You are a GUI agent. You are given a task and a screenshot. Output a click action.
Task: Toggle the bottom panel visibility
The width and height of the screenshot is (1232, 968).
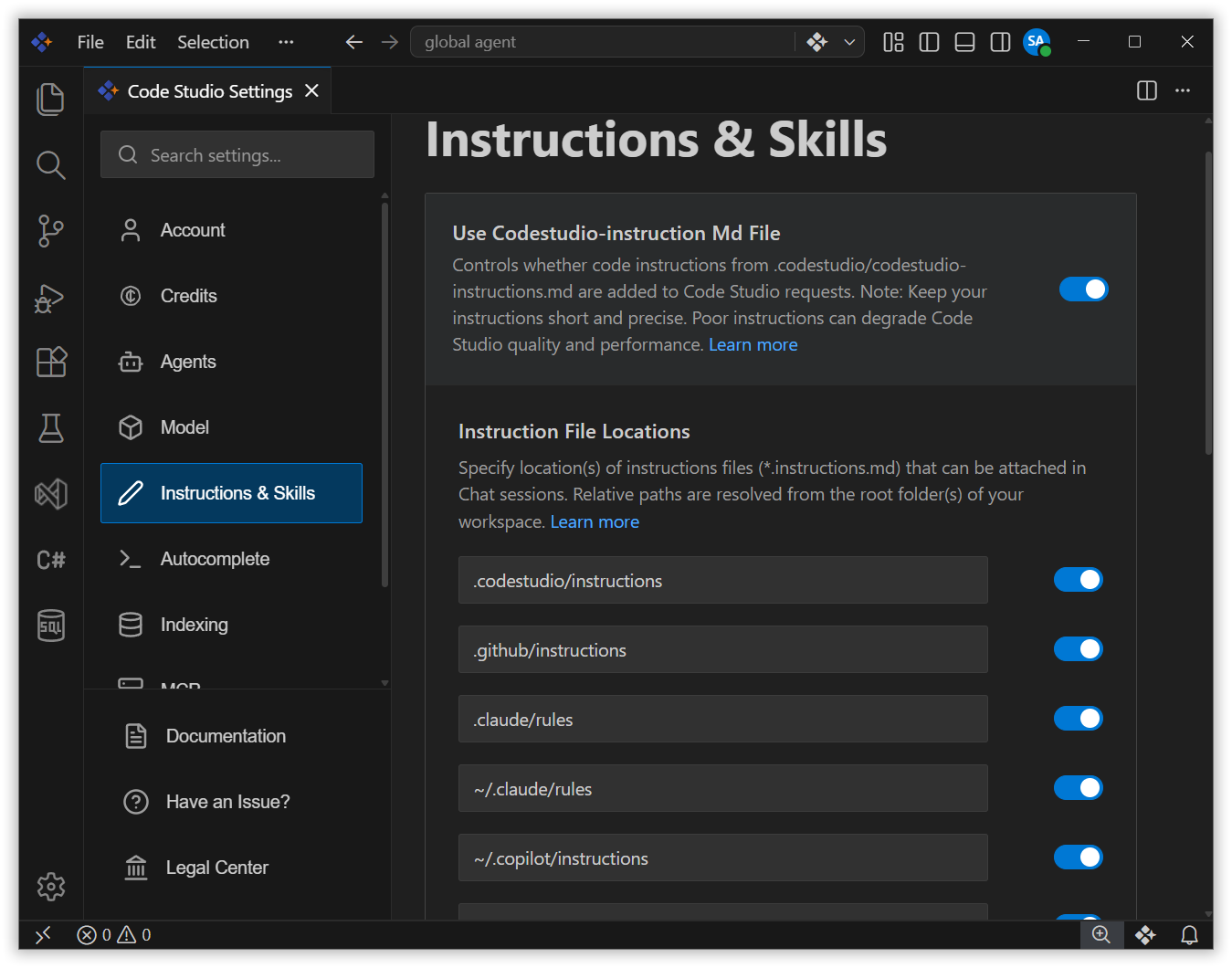coord(964,42)
